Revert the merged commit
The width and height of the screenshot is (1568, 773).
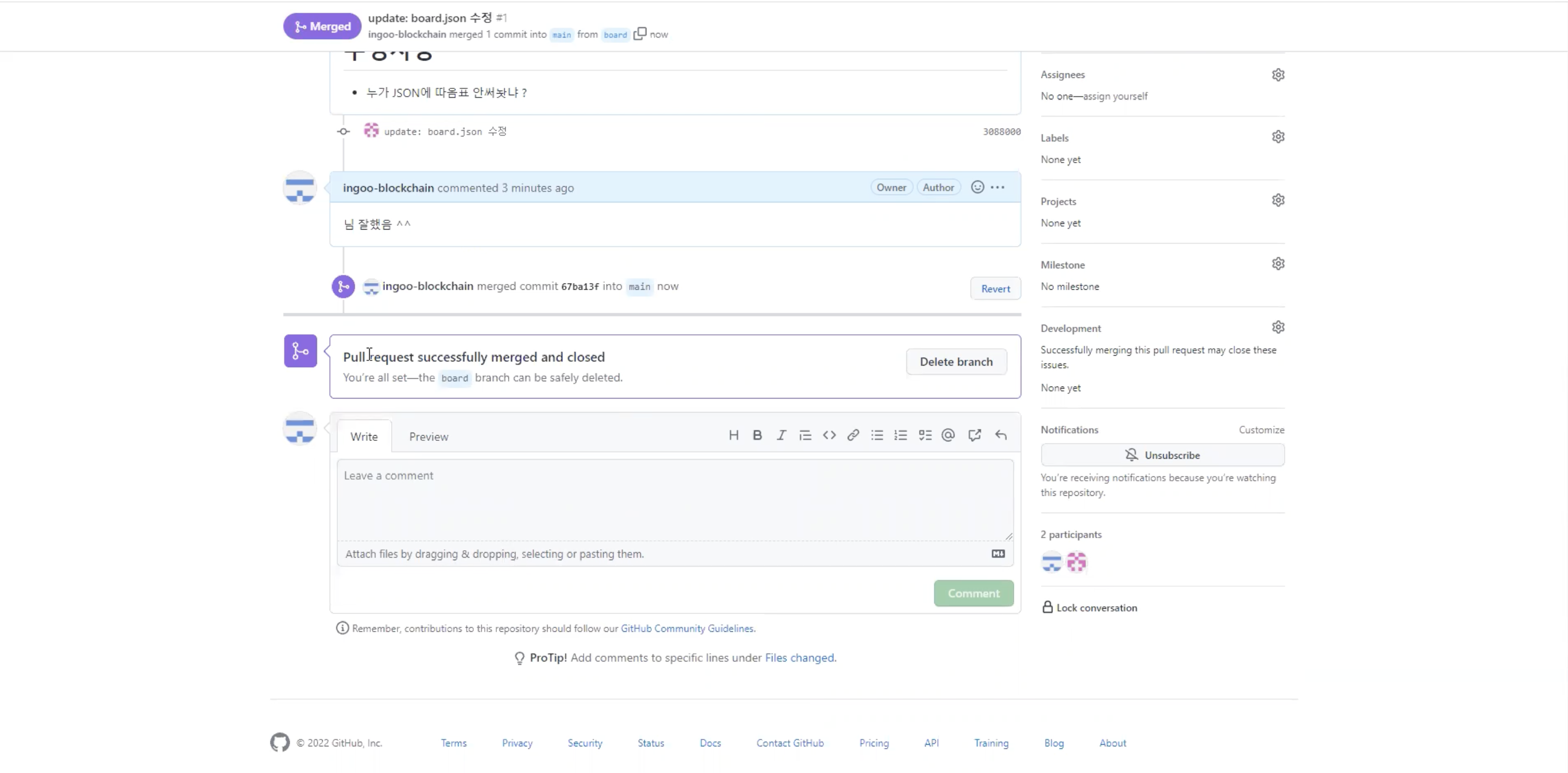pos(995,289)
